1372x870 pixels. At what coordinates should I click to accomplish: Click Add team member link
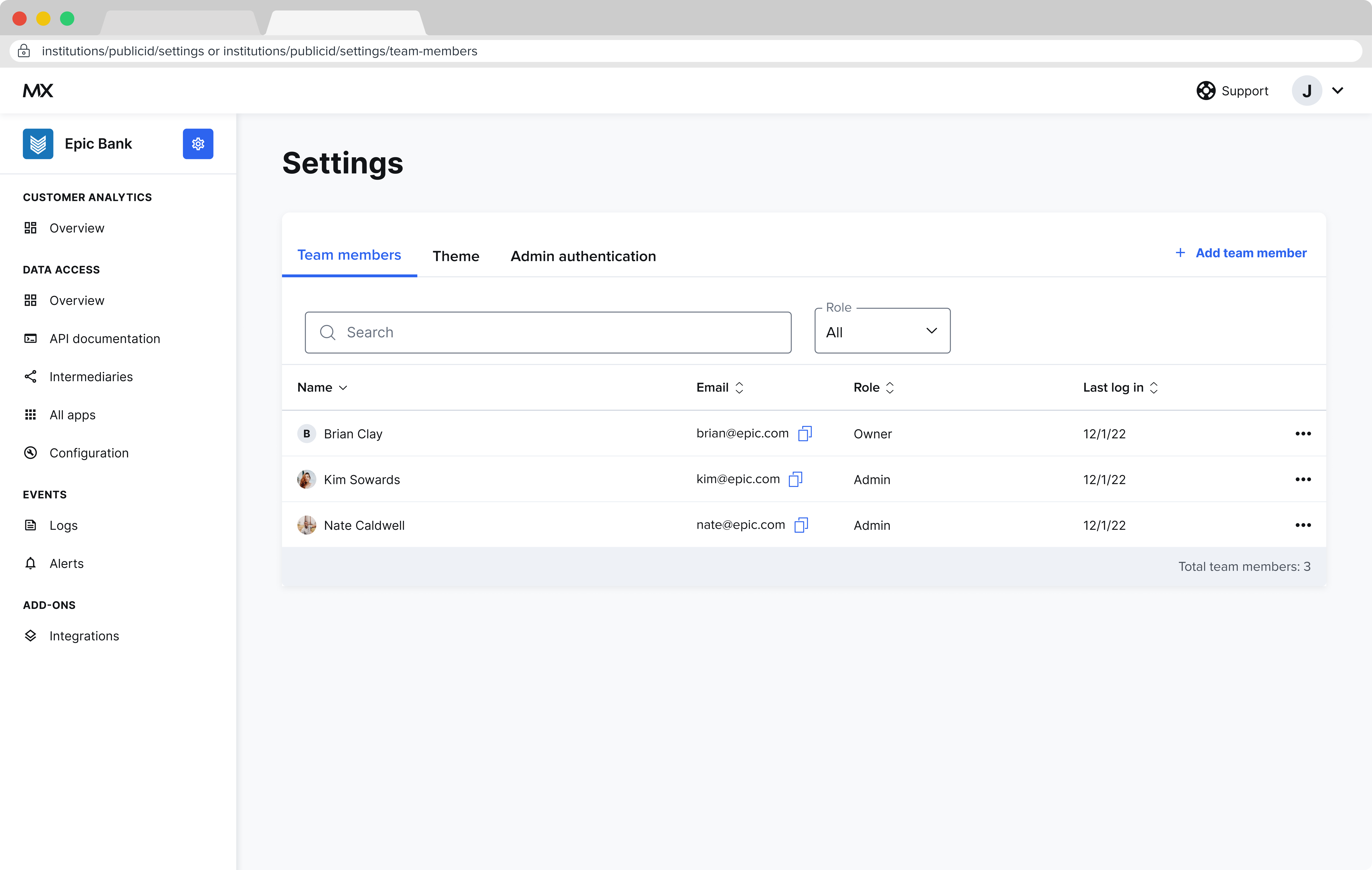pos(1241,253)
